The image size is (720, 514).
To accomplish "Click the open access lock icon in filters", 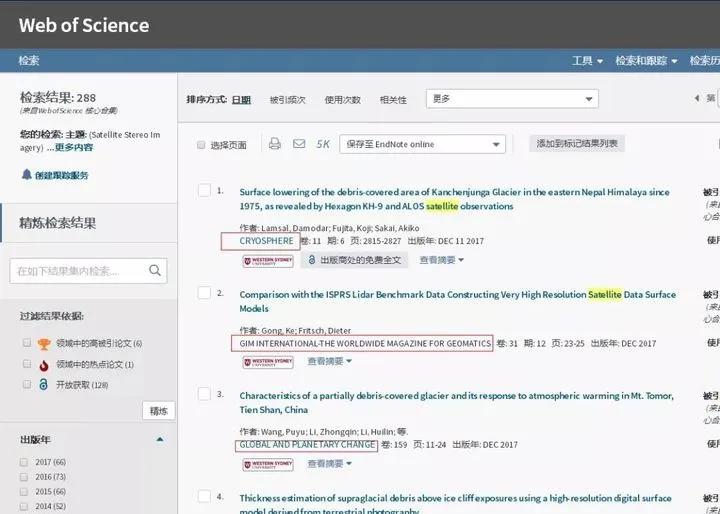I will [x=43, y=384].
